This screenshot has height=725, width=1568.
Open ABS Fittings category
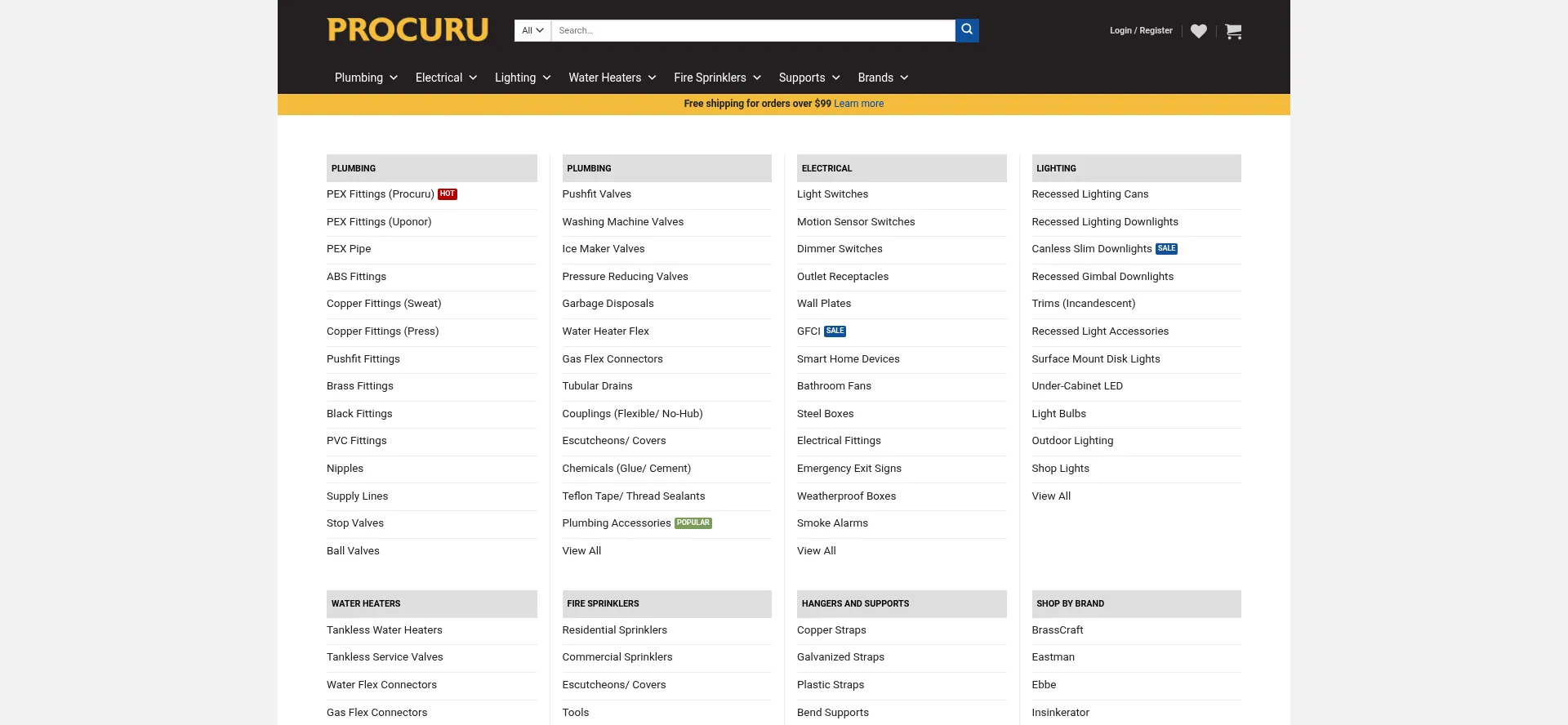(356, 277)
